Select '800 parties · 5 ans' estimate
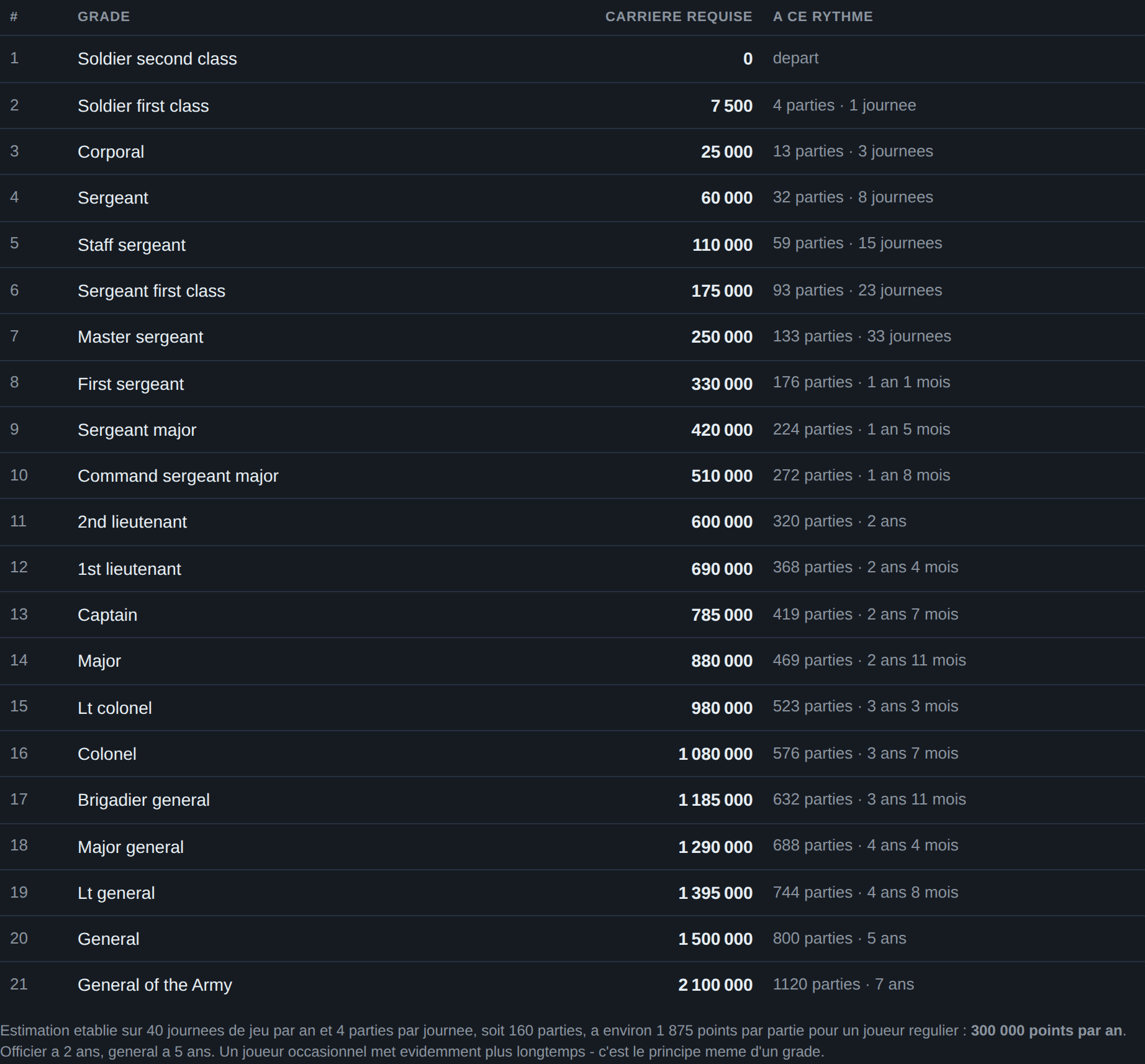Image resolution: width=1145 pixels, height=1064 pixels. tap(840, 939)
